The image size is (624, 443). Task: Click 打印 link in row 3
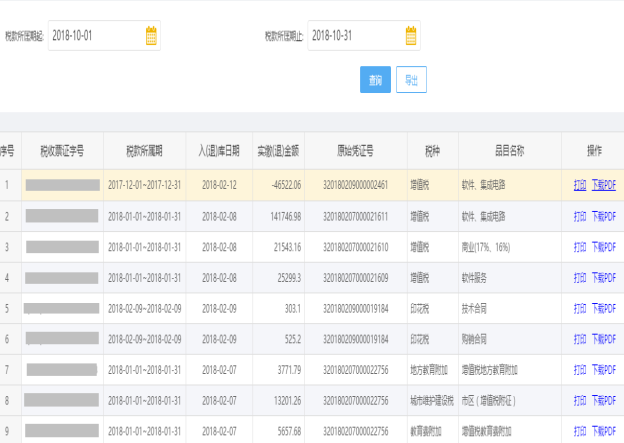tap(580, 246)
